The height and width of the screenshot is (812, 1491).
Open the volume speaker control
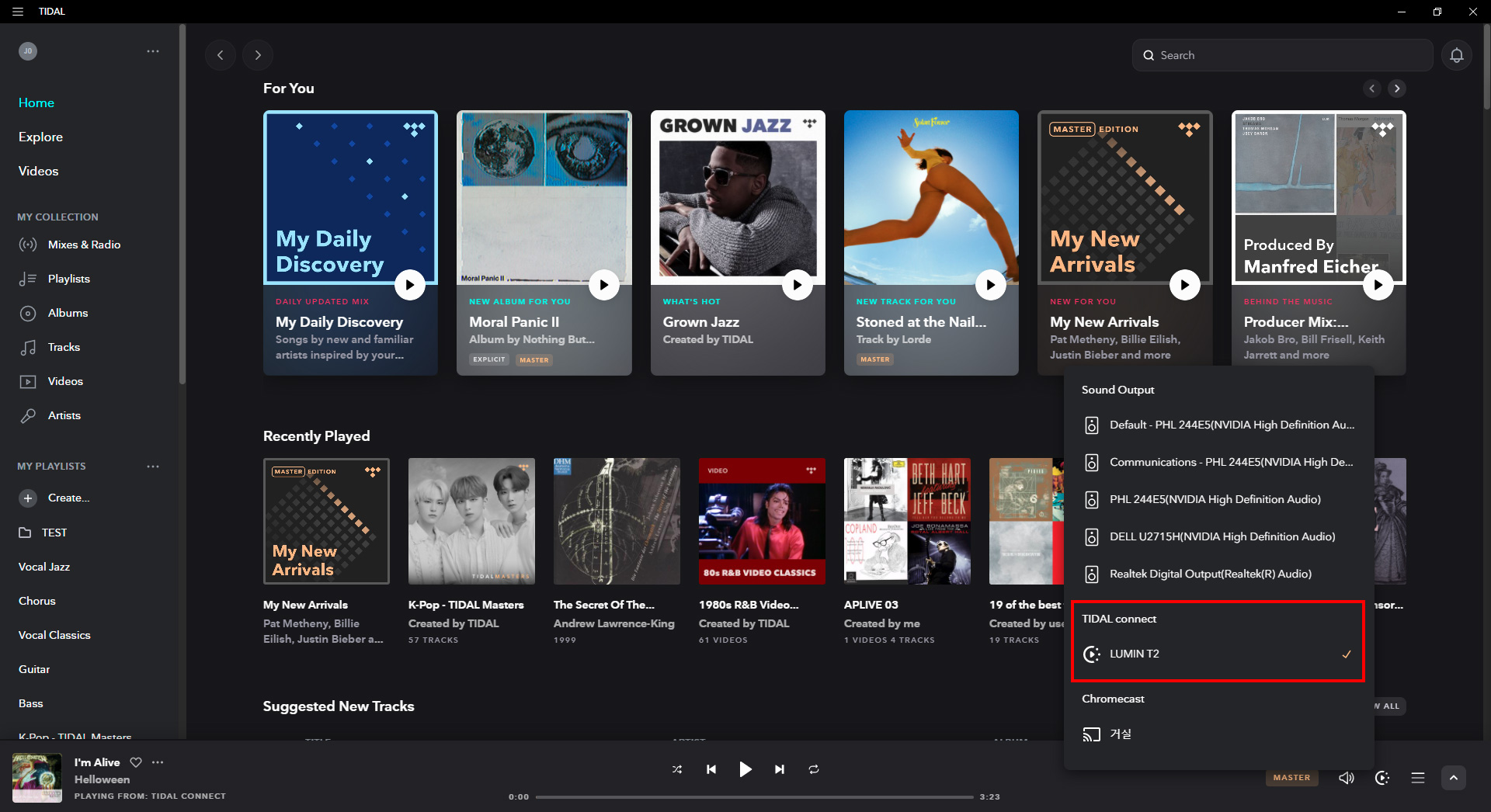(x=1347, y=778)
